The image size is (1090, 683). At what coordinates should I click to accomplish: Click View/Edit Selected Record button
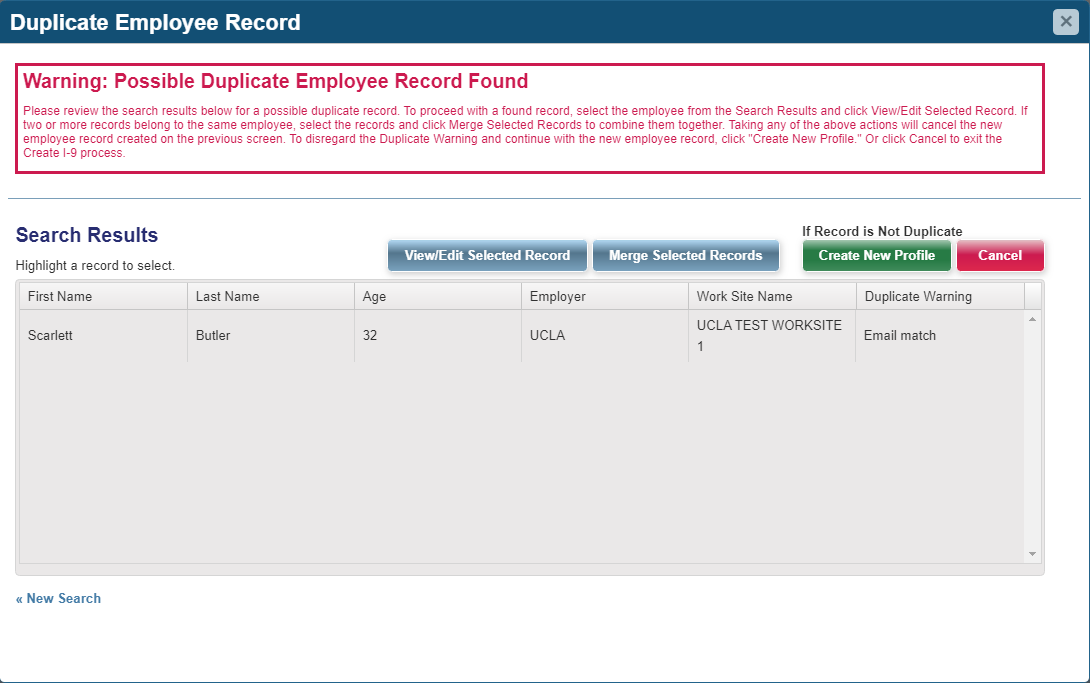pyautogui.click(x=487, y=255)
